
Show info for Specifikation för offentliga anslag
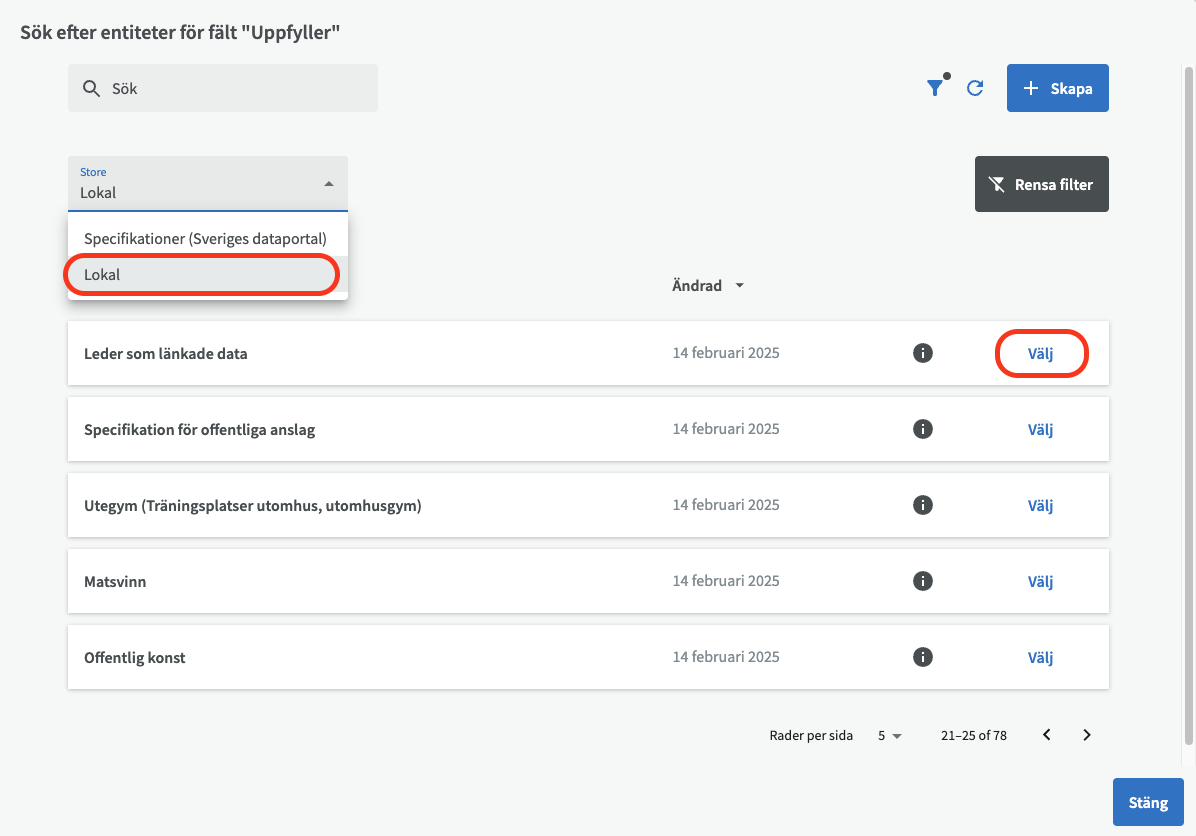point(923,429)
